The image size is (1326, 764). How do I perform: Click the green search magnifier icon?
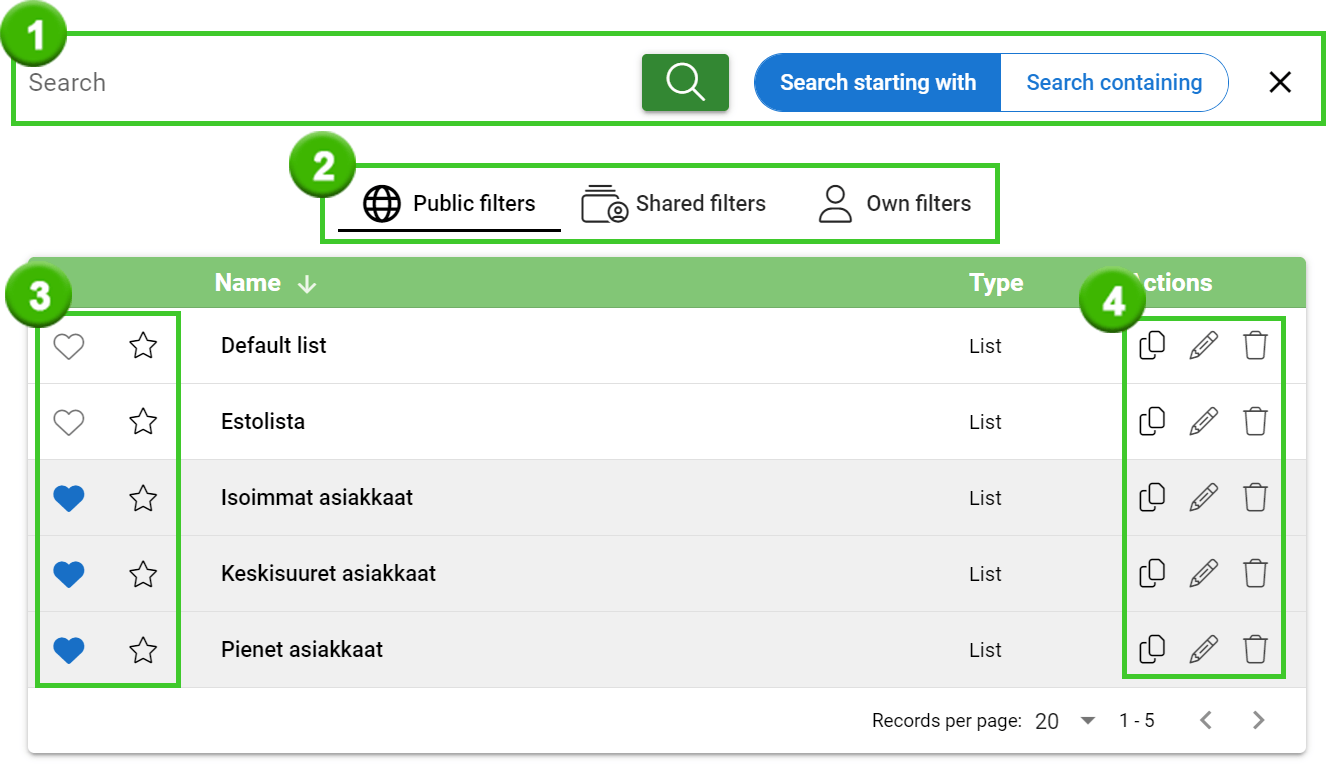[x=685, y=82]
